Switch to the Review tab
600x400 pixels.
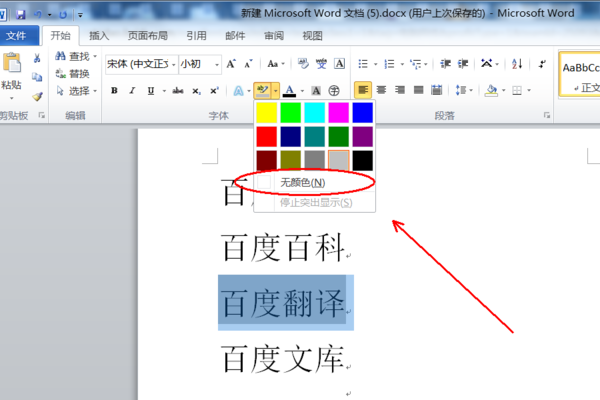pos(274,36)
